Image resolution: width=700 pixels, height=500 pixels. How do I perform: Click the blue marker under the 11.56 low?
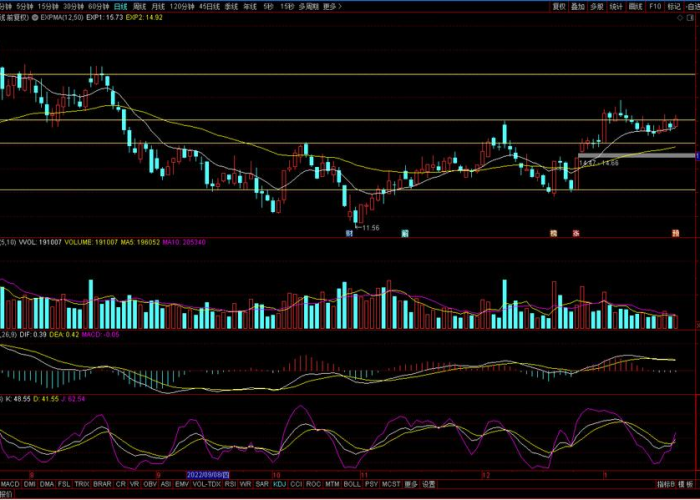point(350,233)
